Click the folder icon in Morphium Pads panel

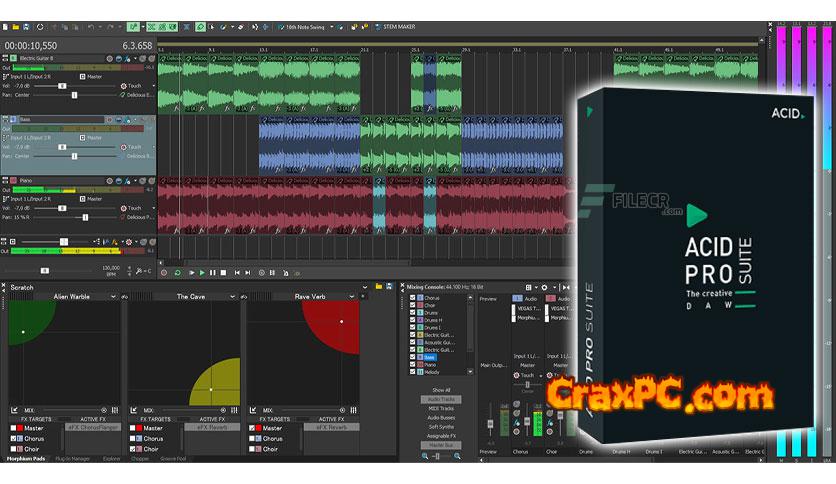pyautogui.click(x=378, y=287)
